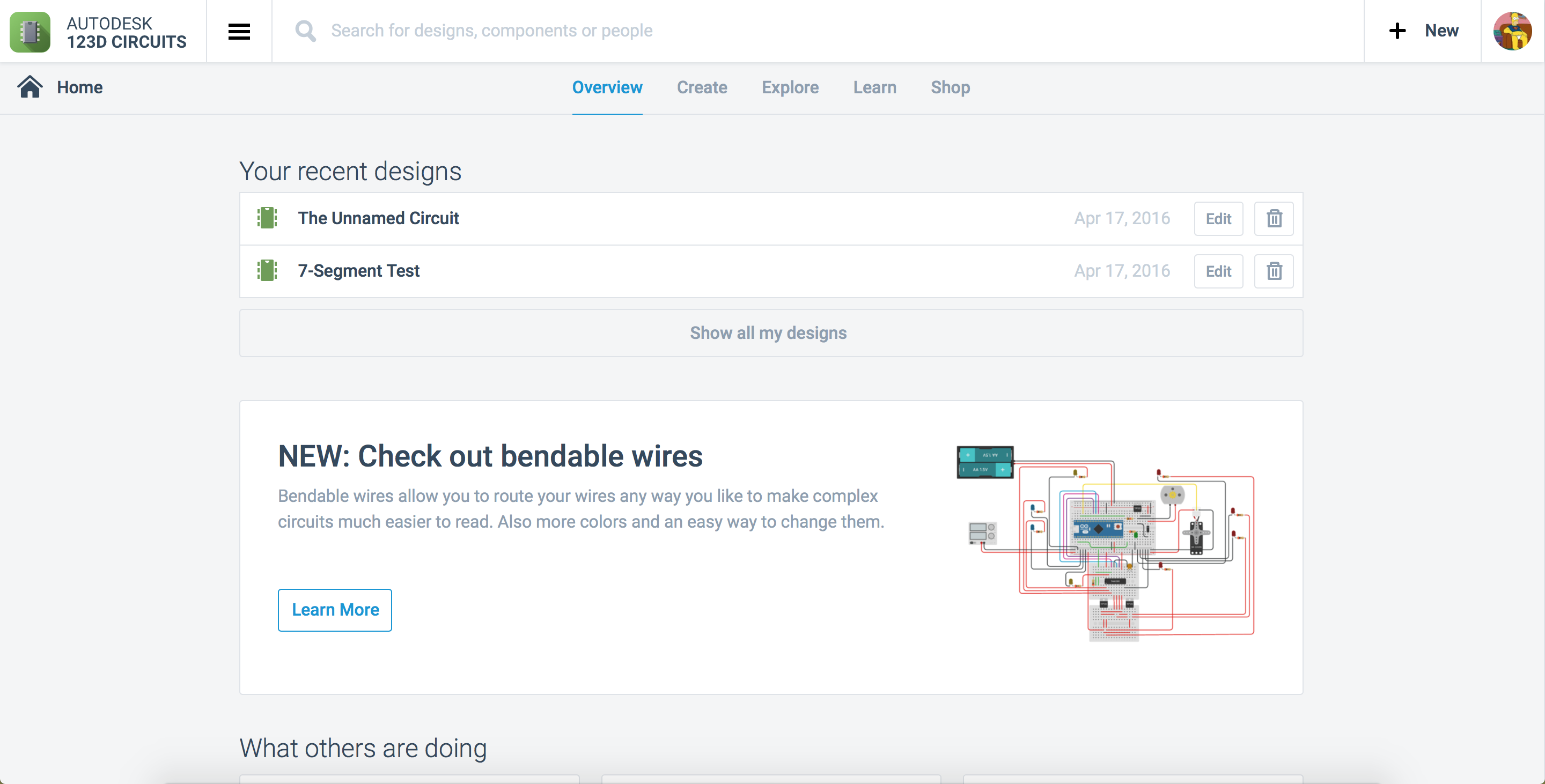
Task: Delete 7-Segment Test with trash icon
Action: coord(1274,271)
